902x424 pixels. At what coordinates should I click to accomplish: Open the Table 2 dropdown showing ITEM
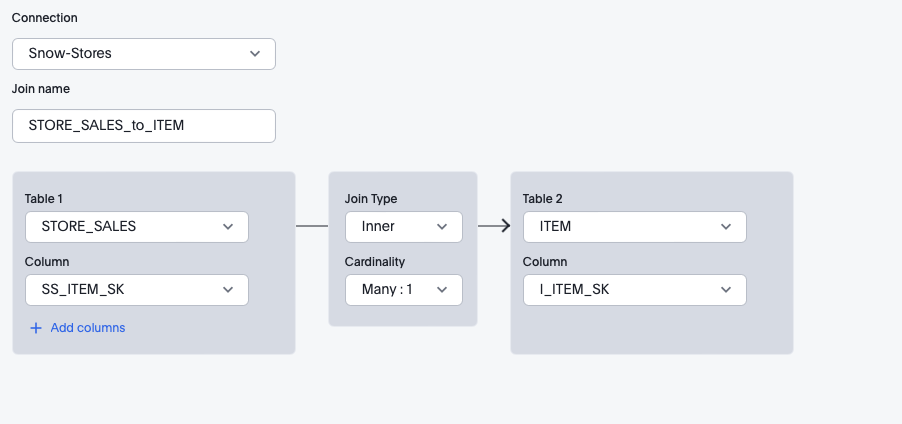pyautogui.click(x=634, y=227)
